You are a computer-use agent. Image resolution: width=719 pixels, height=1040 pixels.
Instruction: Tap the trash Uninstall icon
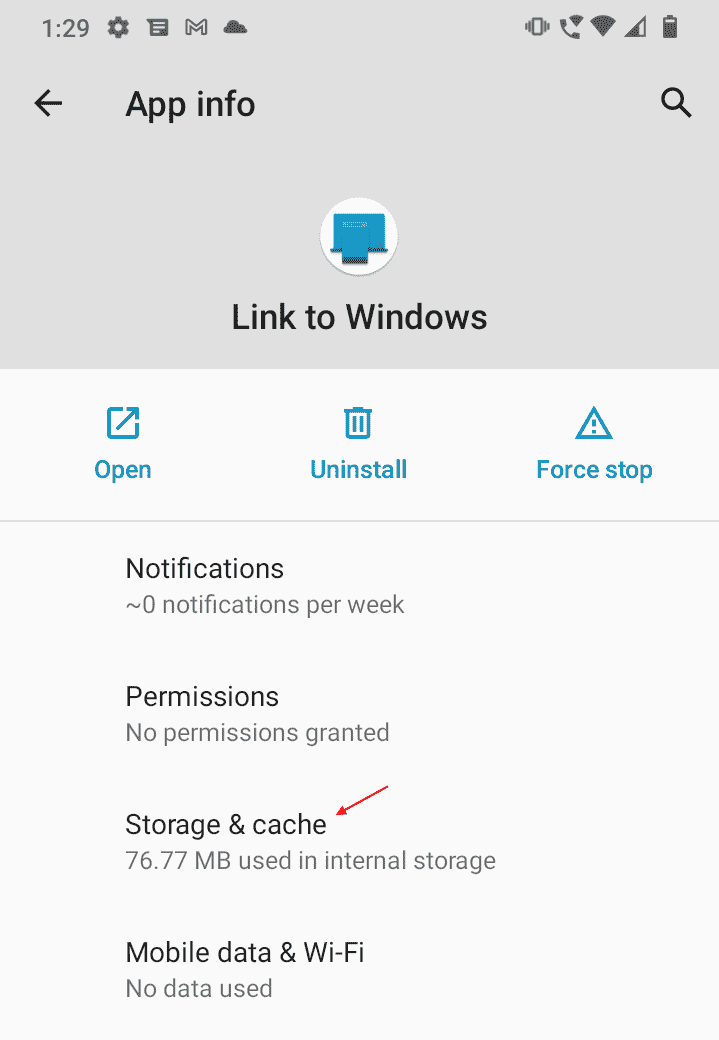pos(358,423)
